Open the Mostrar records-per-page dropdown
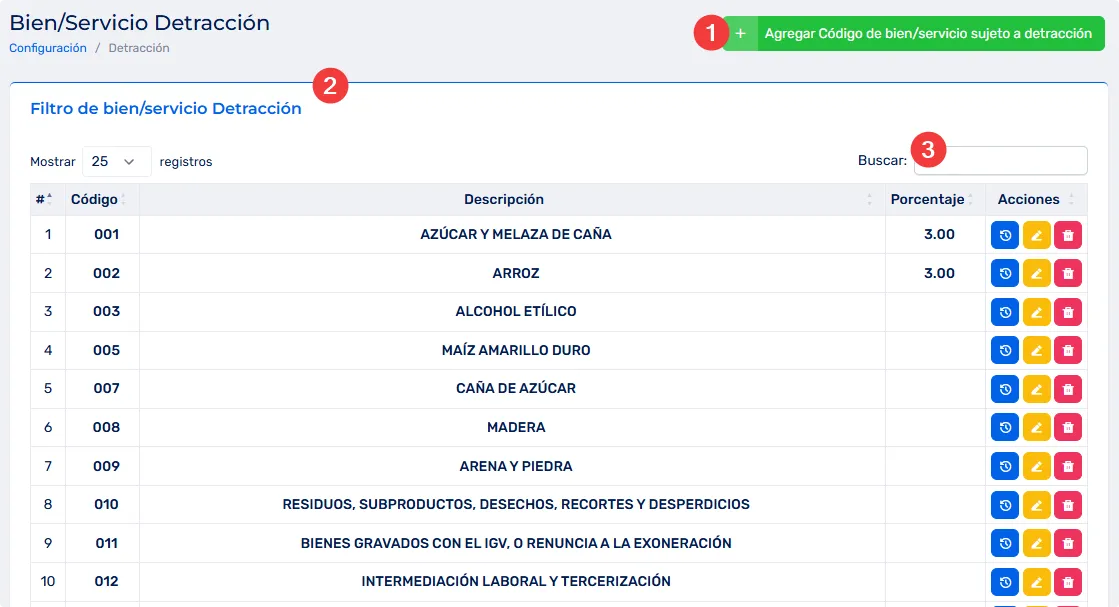Screen dimensions: 1119x607 point(116,161)
